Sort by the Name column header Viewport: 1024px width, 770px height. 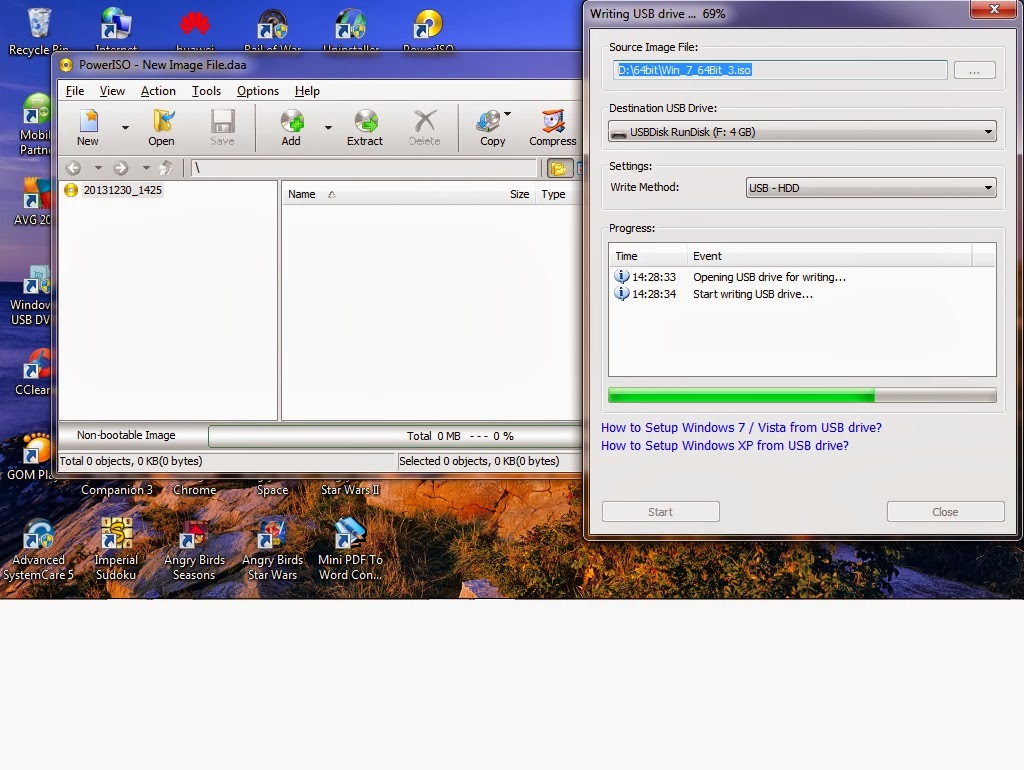point(358,195)
